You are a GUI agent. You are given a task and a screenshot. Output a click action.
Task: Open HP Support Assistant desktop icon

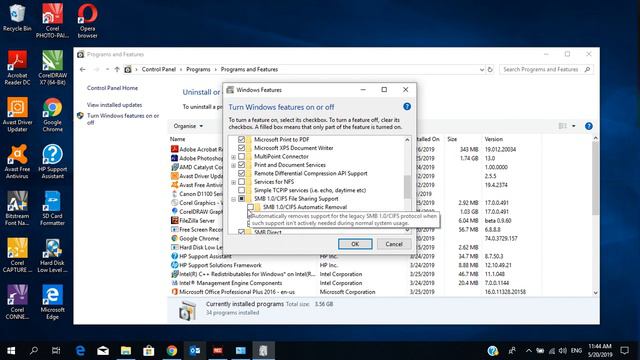(52, 162)
